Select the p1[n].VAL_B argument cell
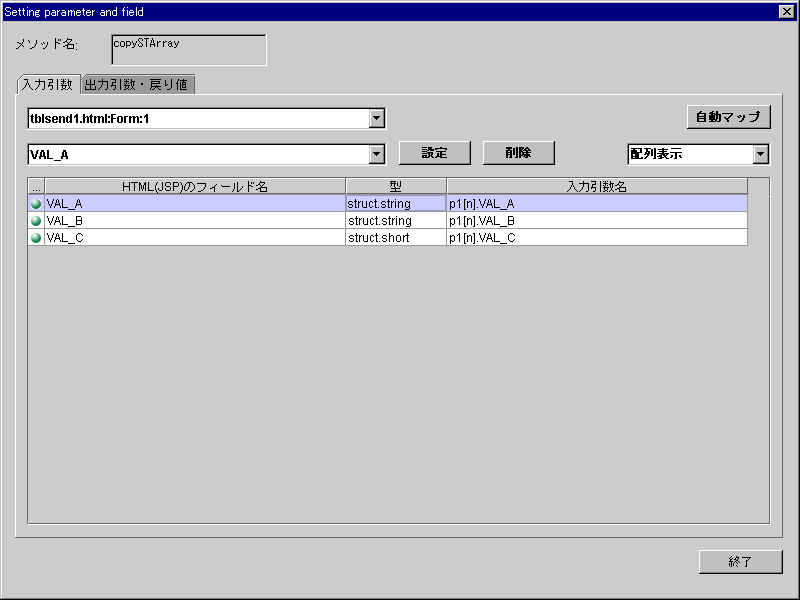This screenshot has height=600, width=800. click(x=596, y=221)
